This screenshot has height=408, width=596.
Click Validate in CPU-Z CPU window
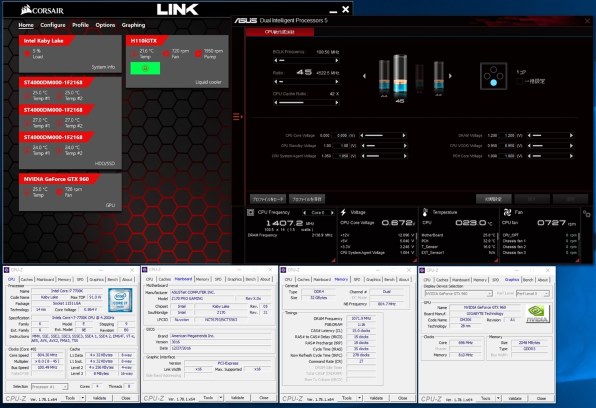100,398
